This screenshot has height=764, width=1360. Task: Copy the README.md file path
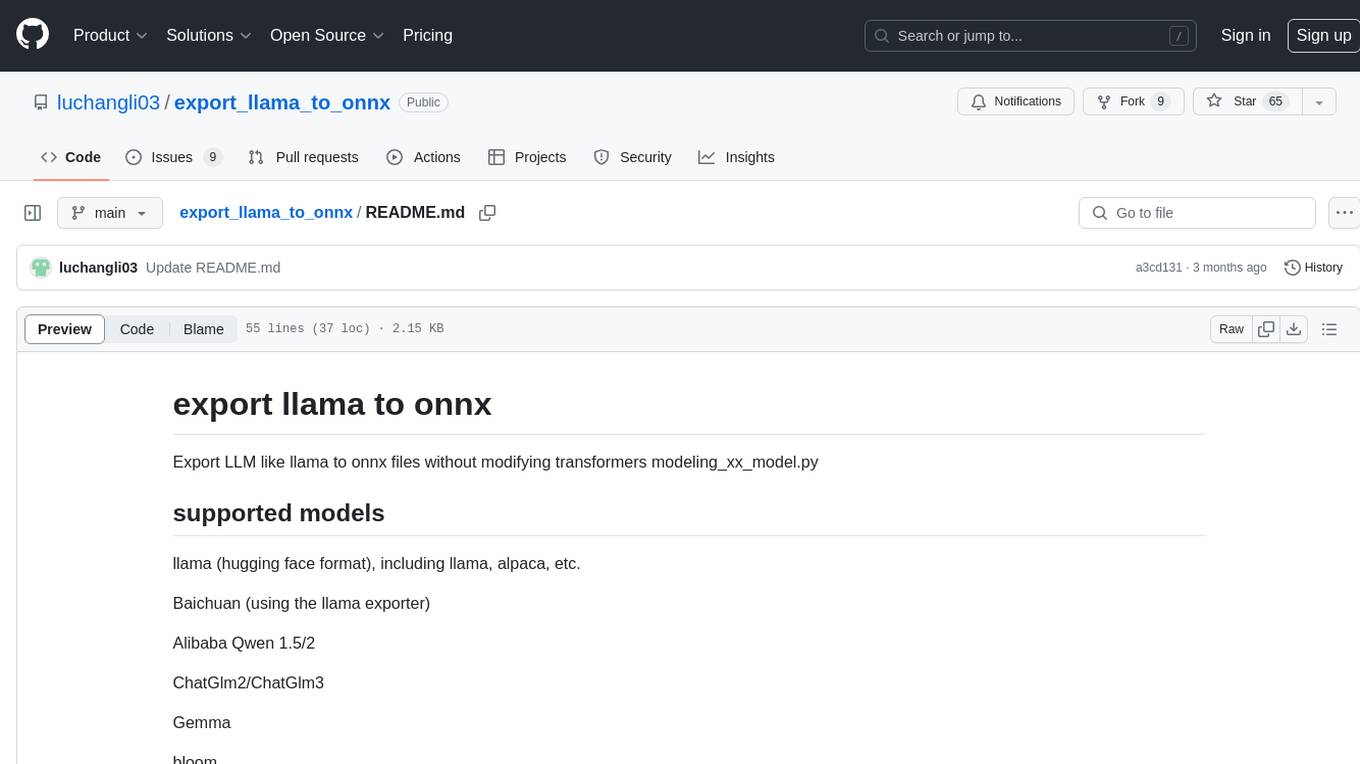[488, 213]
